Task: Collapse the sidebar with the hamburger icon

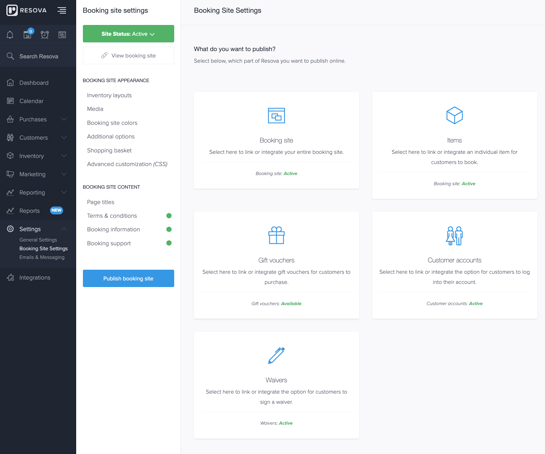Action: pos(62,10)
